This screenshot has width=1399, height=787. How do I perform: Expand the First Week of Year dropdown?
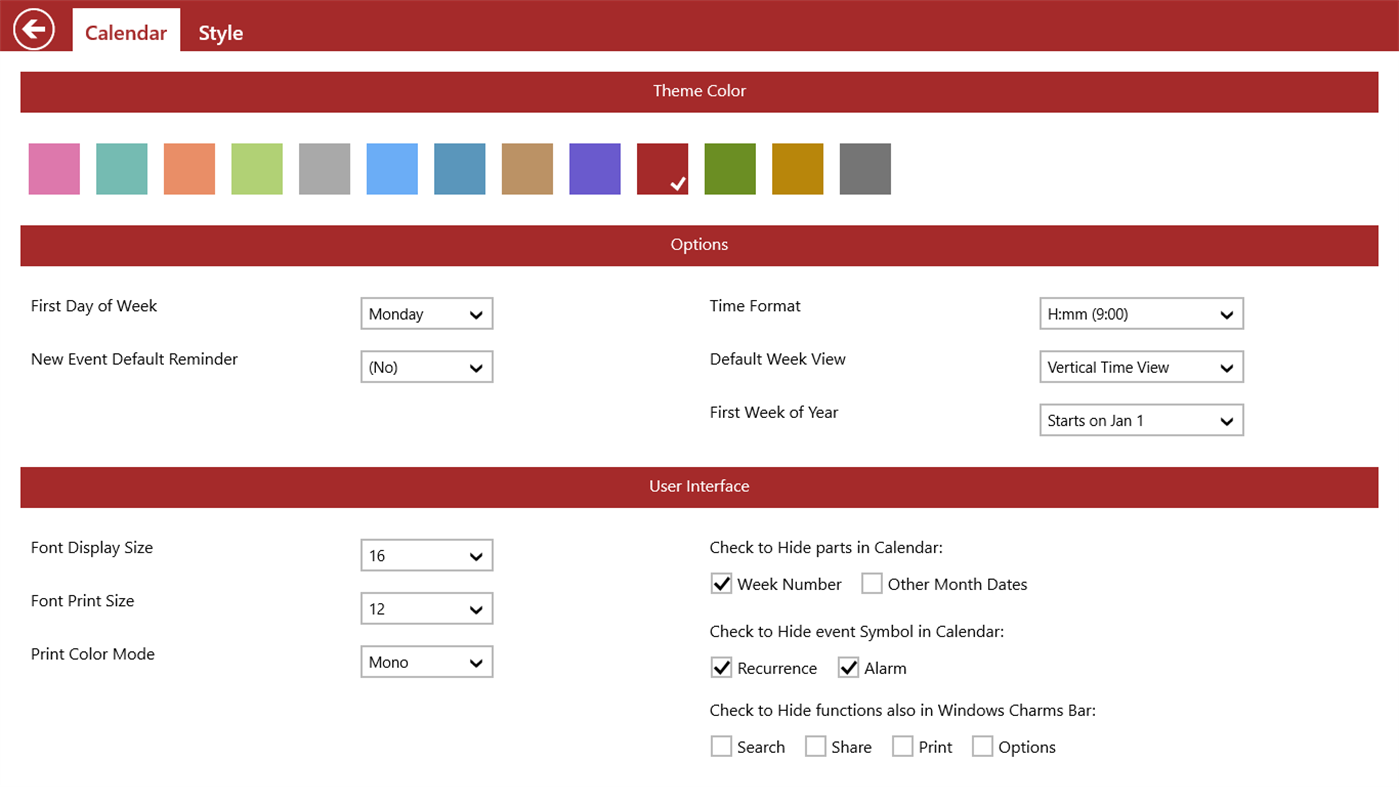pos(1141,421)
